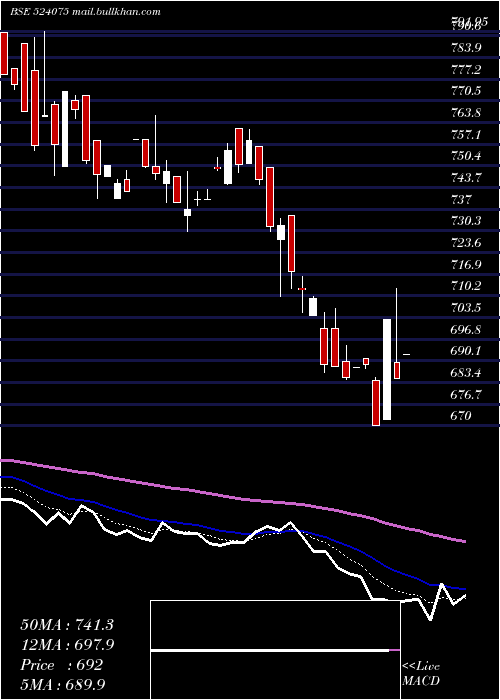Click the pink 50MA line

[x=232, y=496]
